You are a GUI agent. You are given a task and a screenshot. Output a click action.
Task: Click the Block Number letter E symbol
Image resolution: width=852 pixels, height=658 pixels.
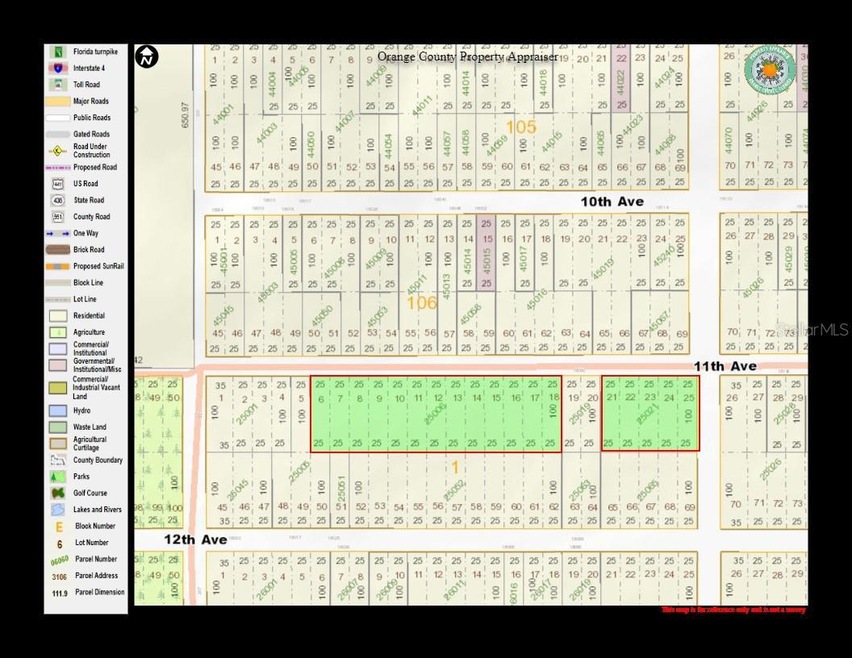coord(59,527)
